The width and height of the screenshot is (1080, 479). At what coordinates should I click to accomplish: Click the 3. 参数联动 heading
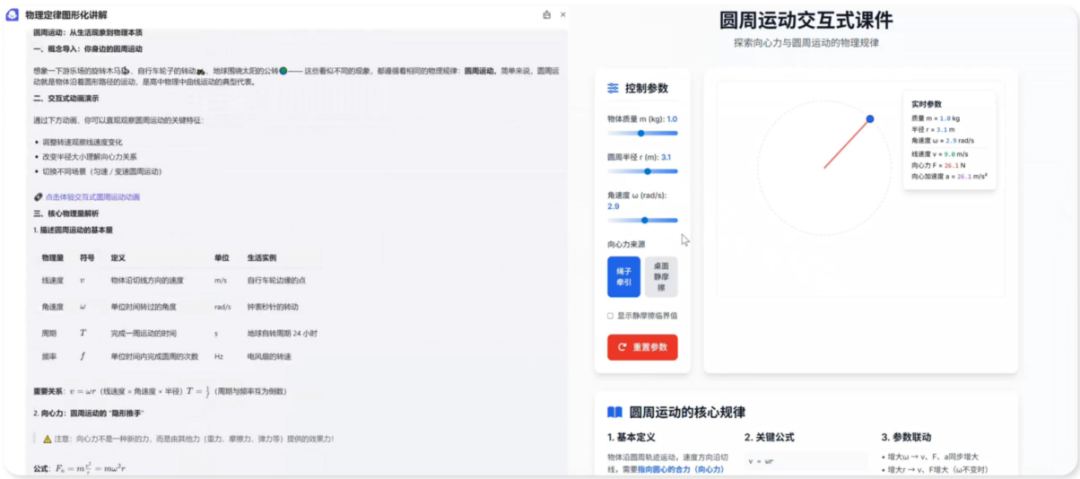pyautogui.click(x=906, y=437)
